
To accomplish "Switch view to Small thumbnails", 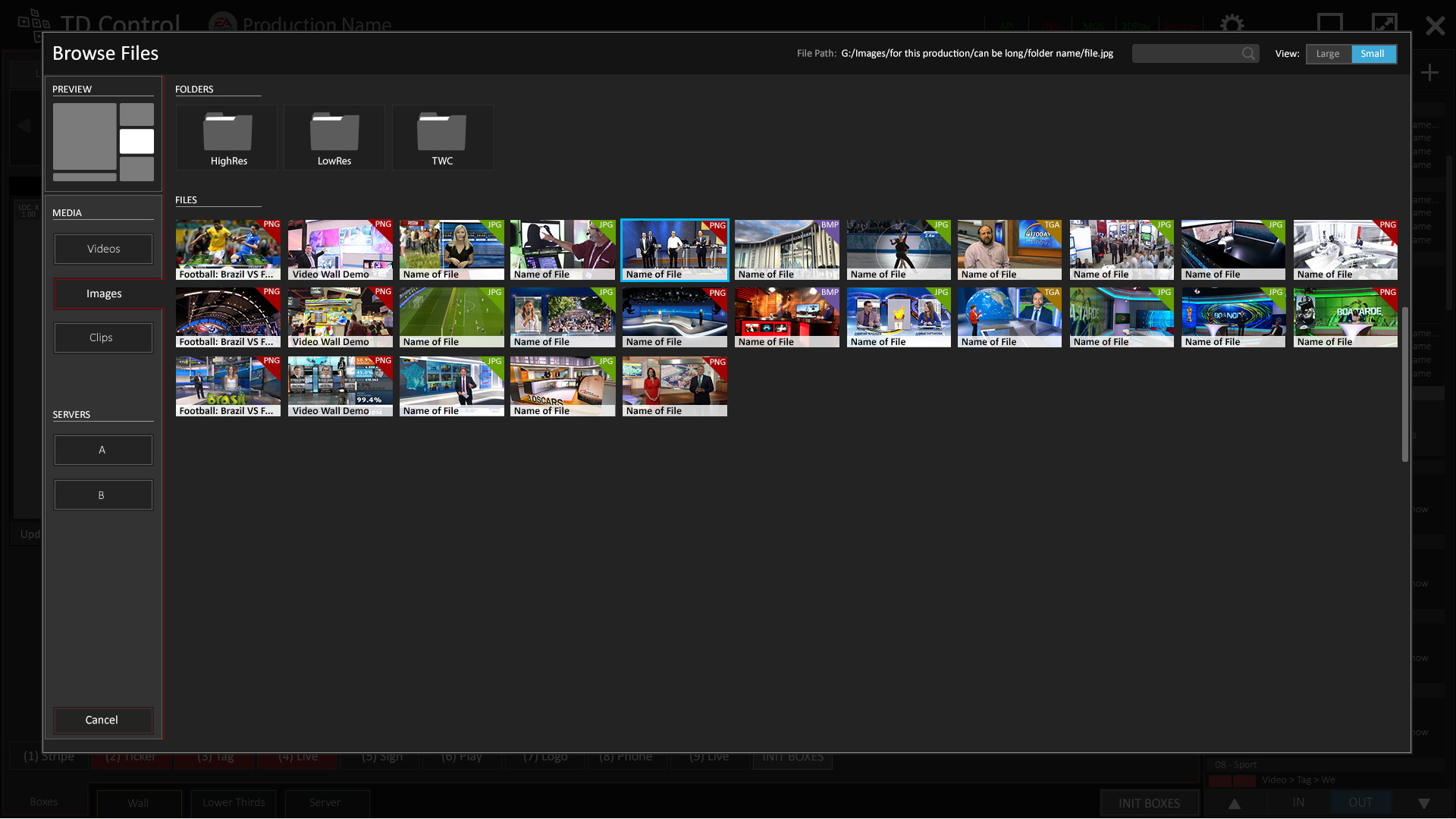I will [1373, 54].
